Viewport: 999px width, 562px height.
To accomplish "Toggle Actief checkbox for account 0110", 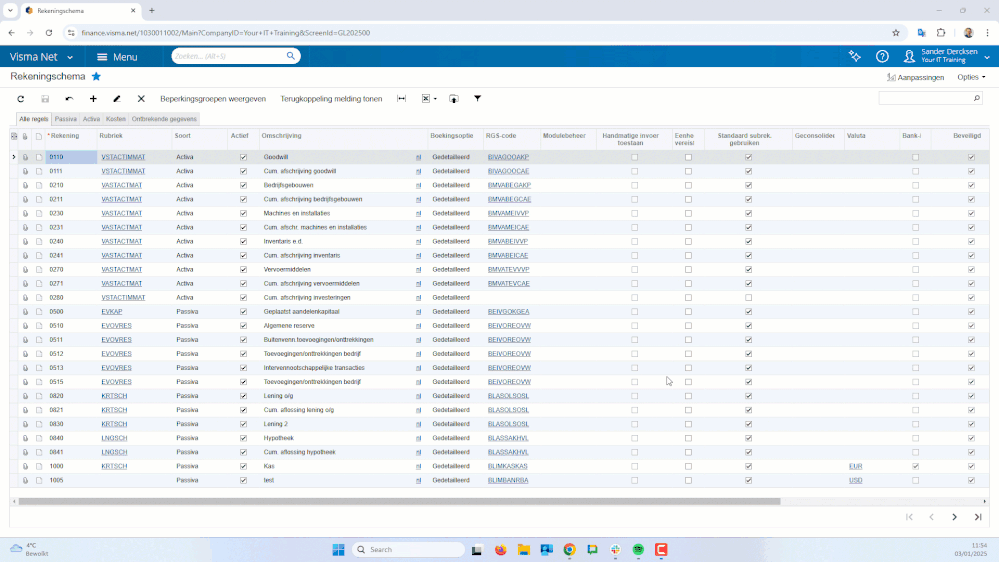I will 243,157.
